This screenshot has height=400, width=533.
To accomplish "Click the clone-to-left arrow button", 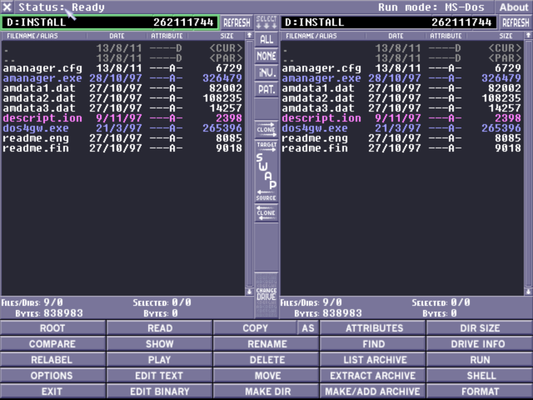I will pos(266,213).
